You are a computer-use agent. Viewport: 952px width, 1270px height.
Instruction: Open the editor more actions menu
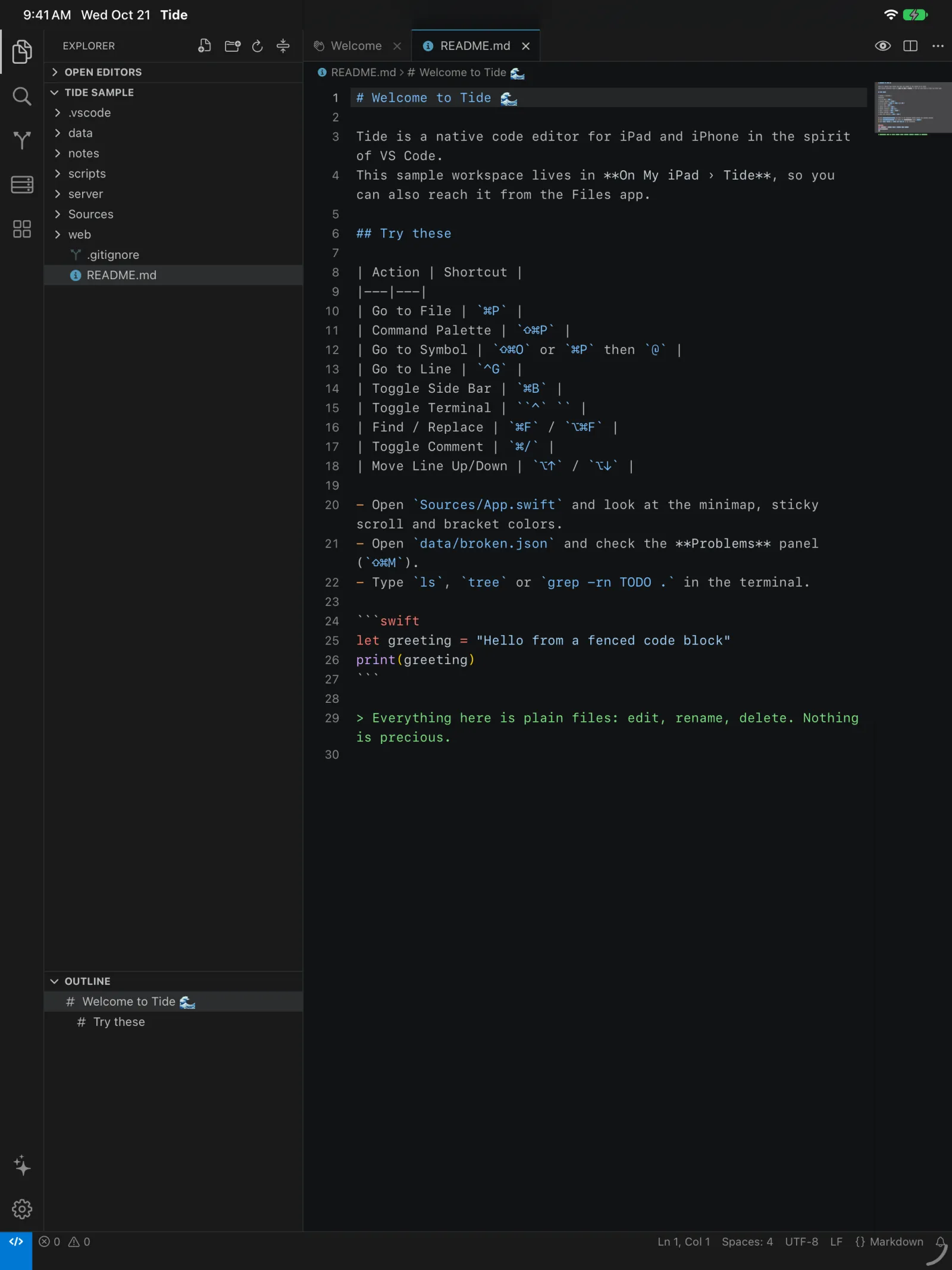pos(938,46)
